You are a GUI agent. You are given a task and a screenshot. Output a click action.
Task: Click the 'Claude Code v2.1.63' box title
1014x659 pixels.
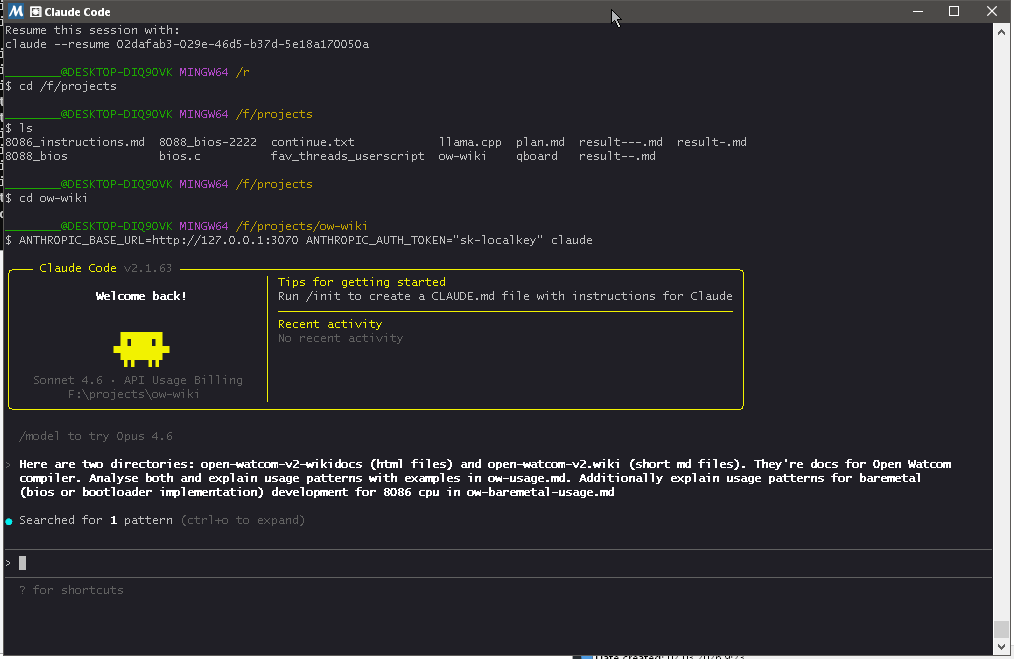[x=105, y=268]
